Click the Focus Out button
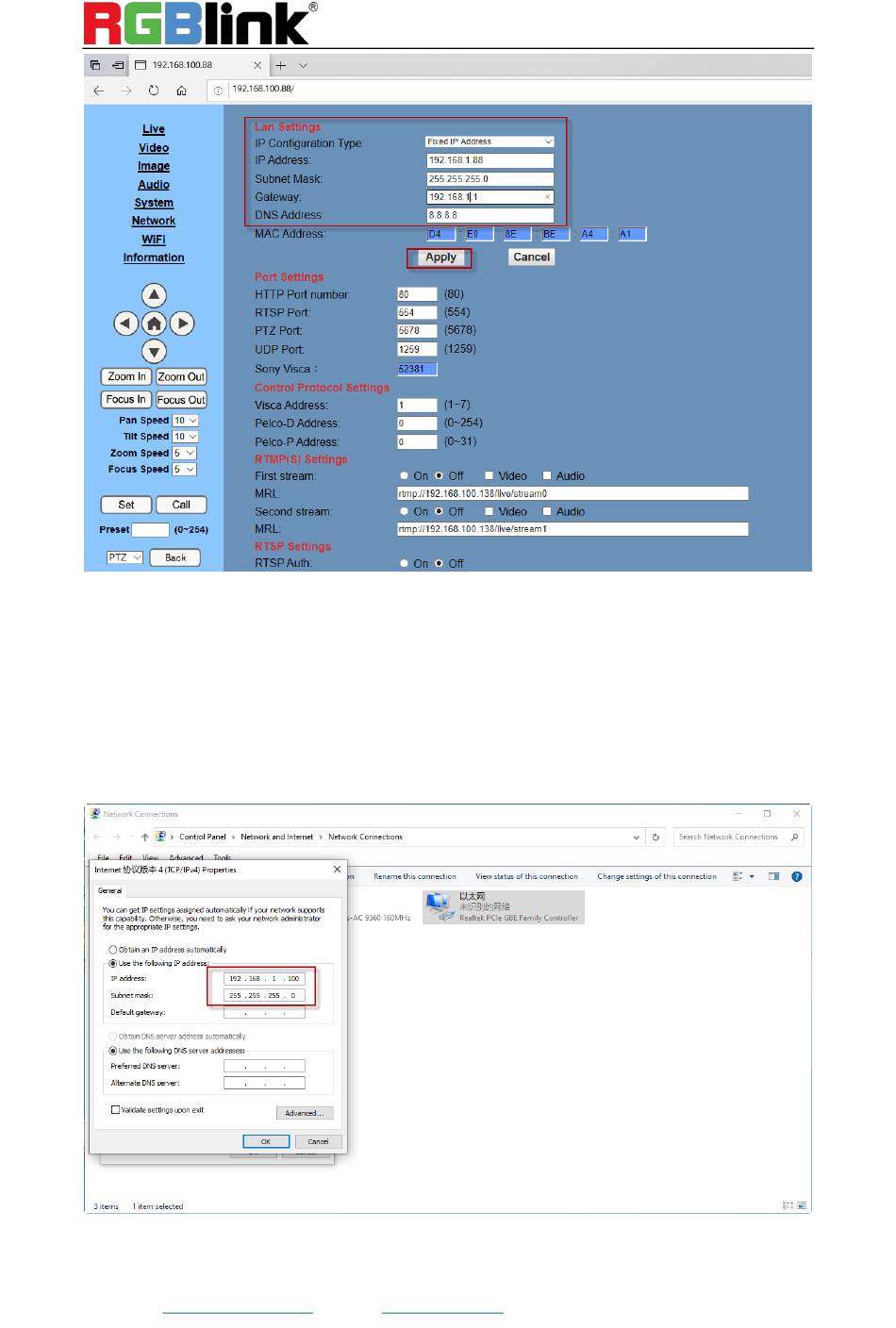This screenshot has width=896, height=1328. (181, 400)
